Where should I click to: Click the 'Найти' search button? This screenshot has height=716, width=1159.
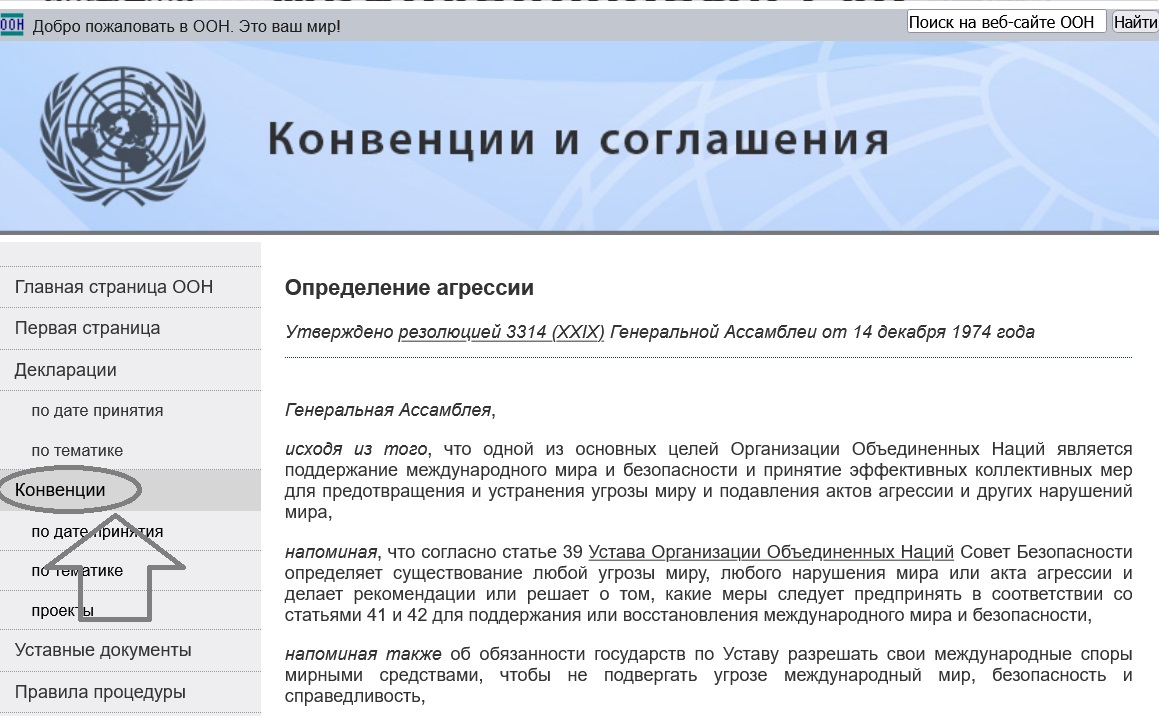coord(1135,22)
